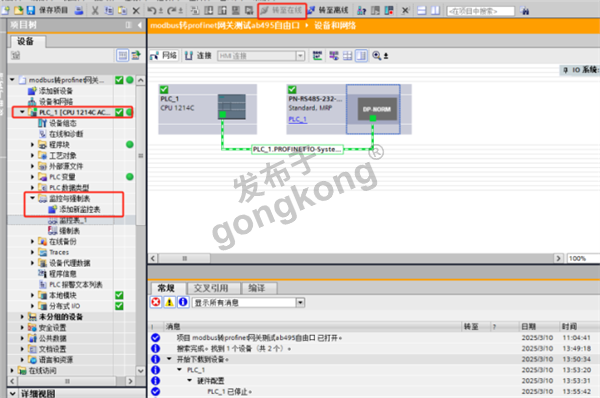
Task: Expand the 程序块 folder
Action: [32, 145]
